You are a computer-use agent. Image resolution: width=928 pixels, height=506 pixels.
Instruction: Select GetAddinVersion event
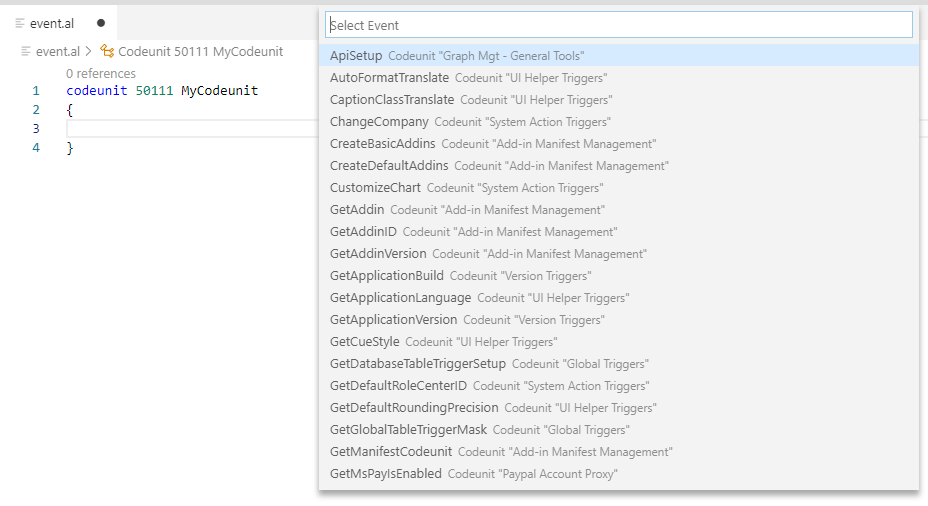point(618,253)
